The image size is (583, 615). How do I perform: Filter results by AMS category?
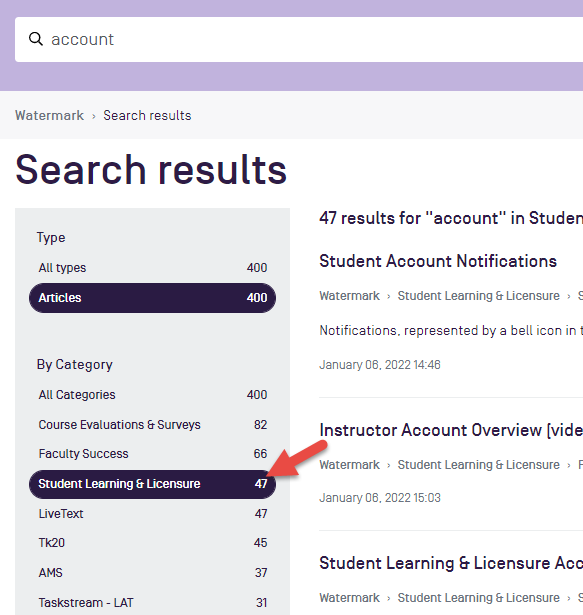[152, 573]
